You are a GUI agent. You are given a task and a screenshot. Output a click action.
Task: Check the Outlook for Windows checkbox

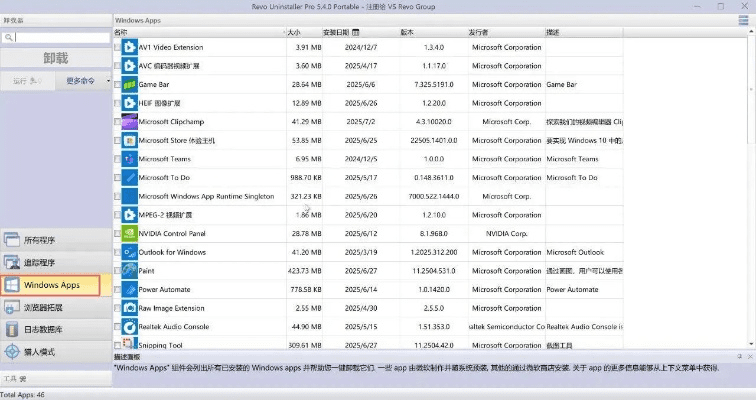pos(117,252)
